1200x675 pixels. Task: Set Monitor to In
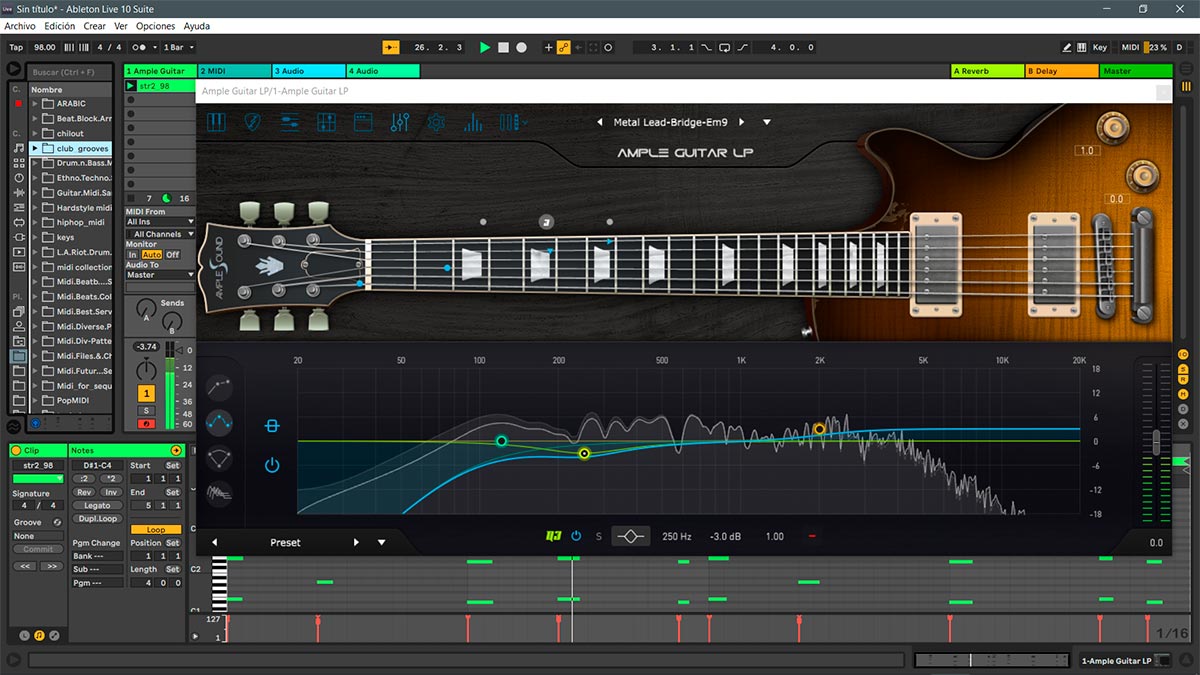[x=132, y=255]
